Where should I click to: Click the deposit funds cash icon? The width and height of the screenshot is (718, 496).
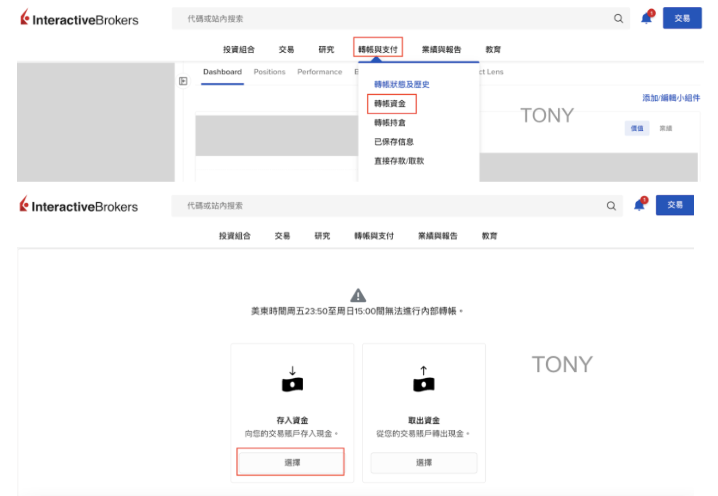[x=292, y=380]
